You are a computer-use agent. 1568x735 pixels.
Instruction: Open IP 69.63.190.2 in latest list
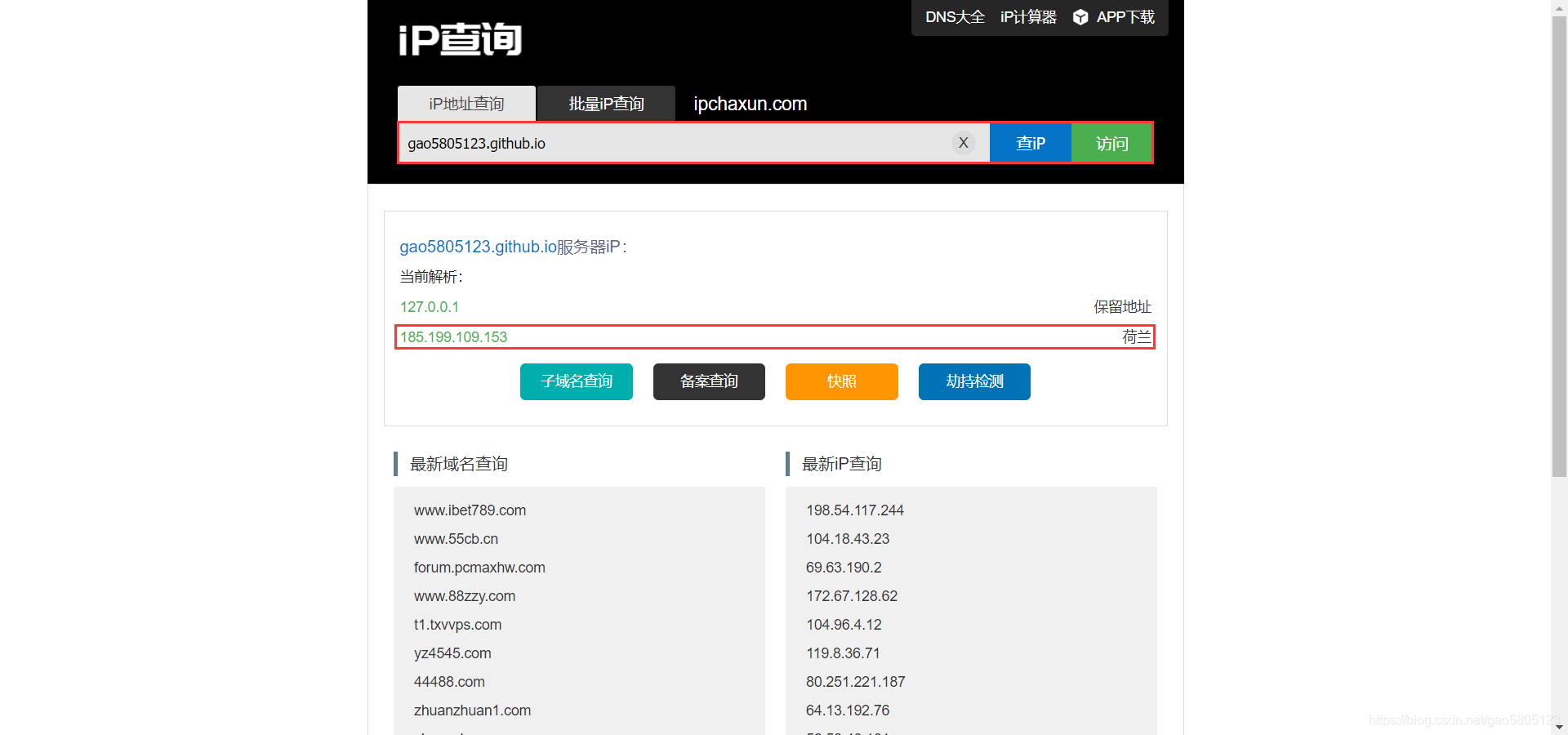[844, 568]
